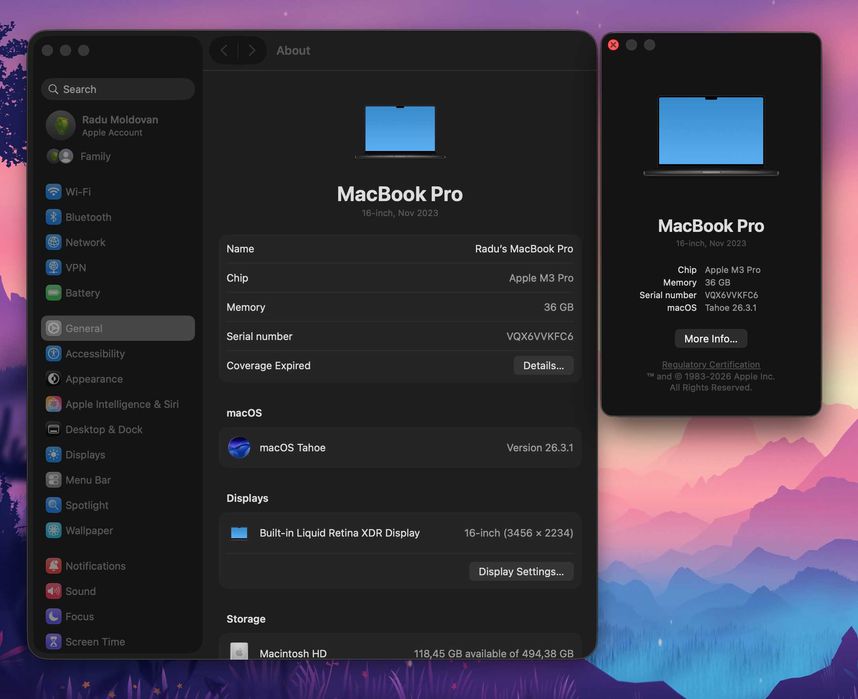Select the Desktop & Dock icon
Screen dimensions: 858x699
tap(53, 429)
